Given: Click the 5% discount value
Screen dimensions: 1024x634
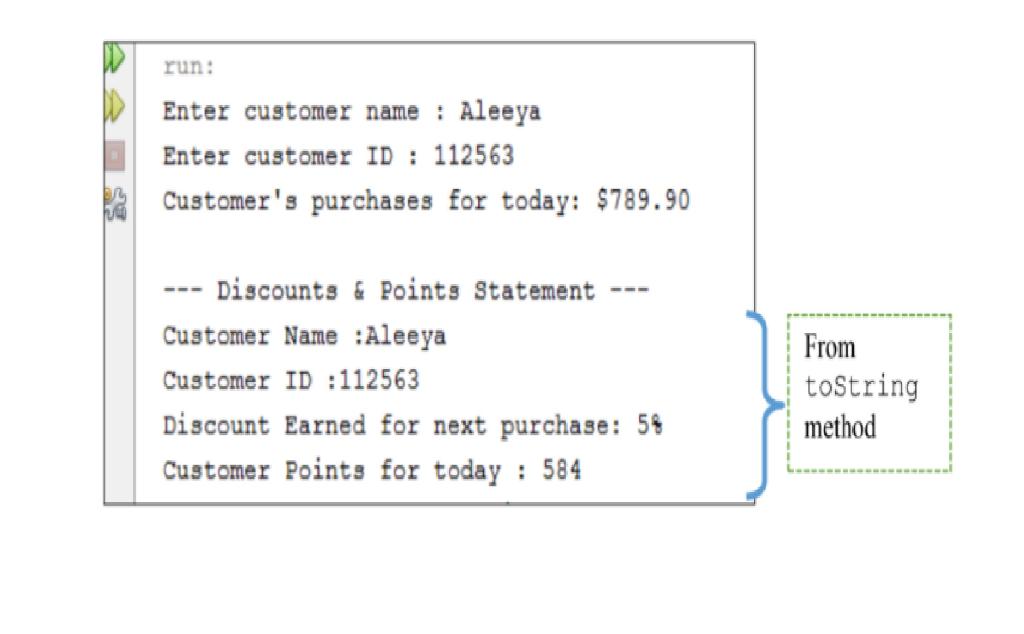Looking at the screenshot, I should (x=651, y=426).
